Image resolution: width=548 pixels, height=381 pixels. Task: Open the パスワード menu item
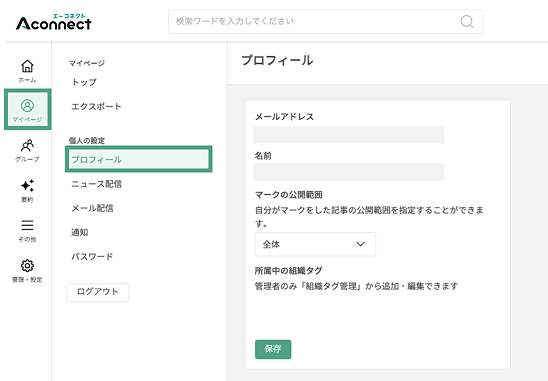92,256
